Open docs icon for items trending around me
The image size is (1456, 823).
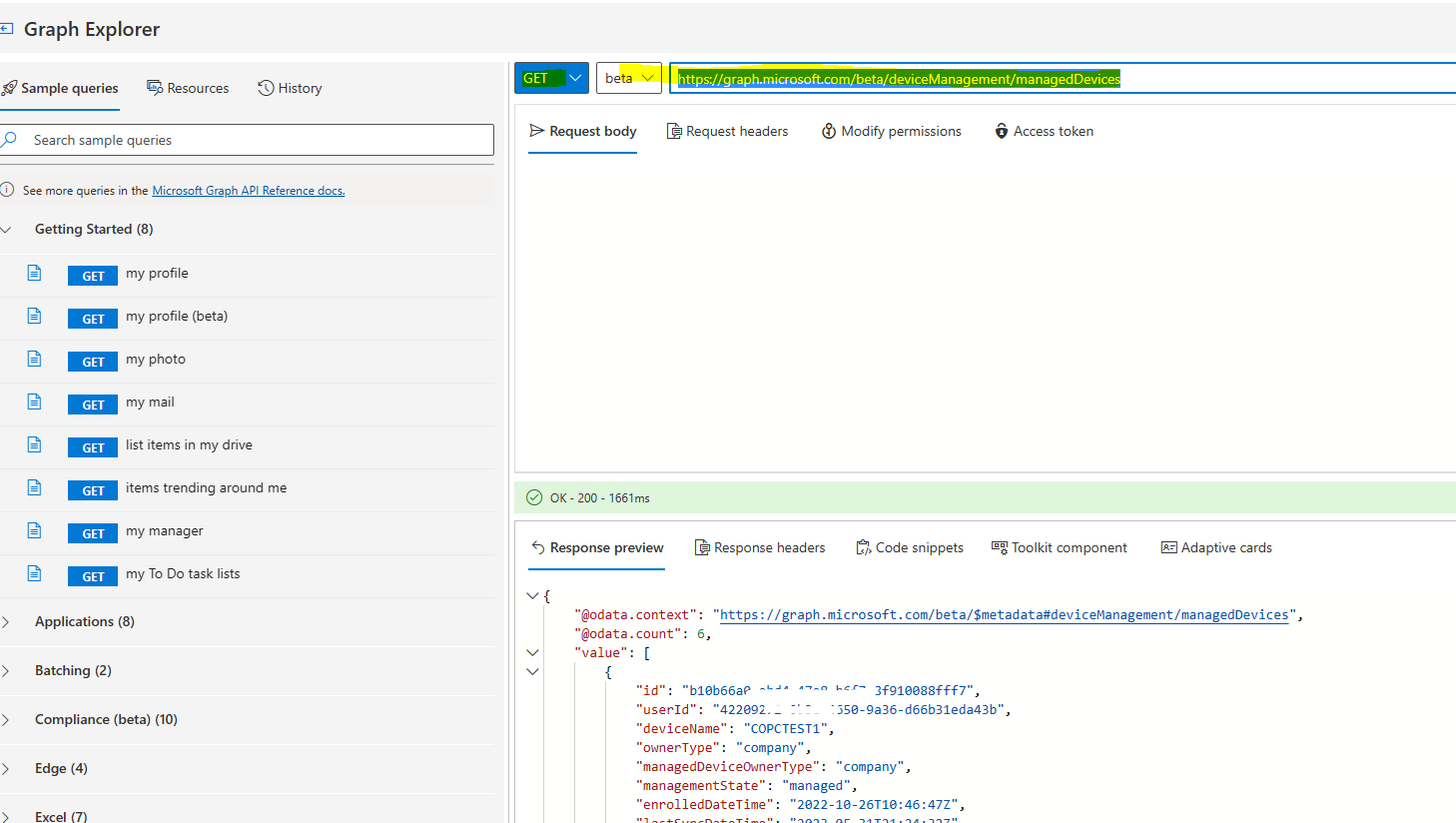click(x=34, y=487)
